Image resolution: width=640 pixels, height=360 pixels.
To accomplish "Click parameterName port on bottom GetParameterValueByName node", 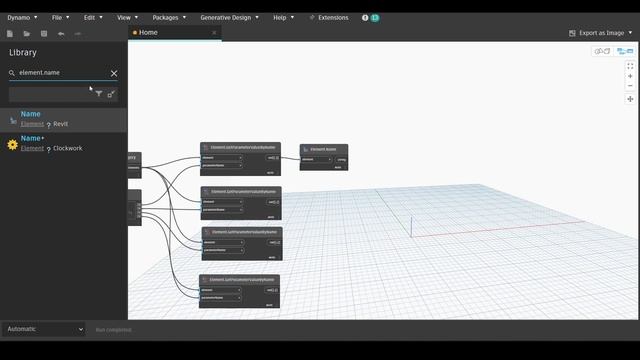I will click(220, 298).
